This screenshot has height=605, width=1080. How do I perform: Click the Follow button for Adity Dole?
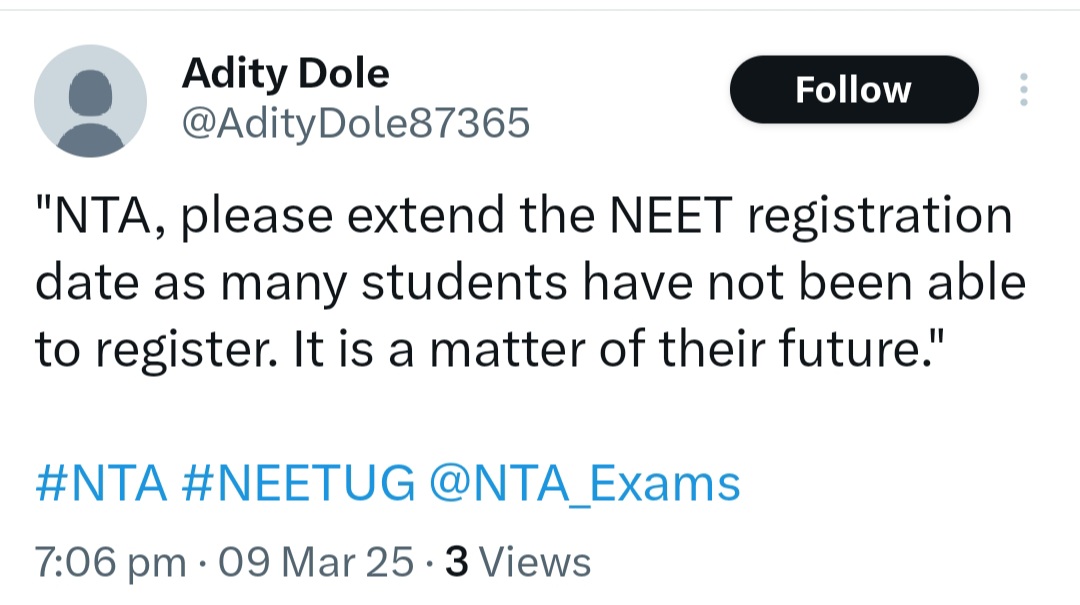click(x=854, y=89)
